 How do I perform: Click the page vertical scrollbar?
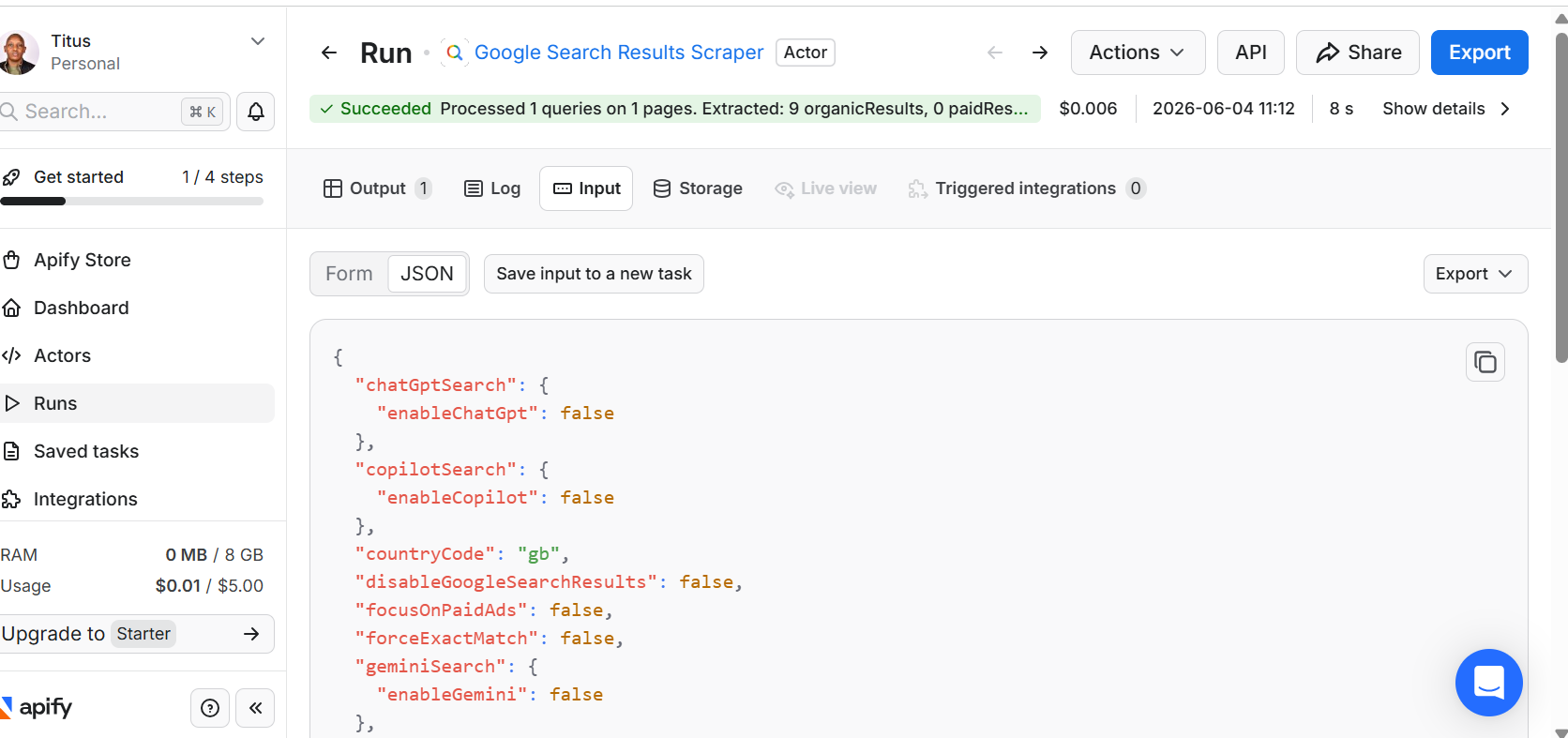(1560, 197)
